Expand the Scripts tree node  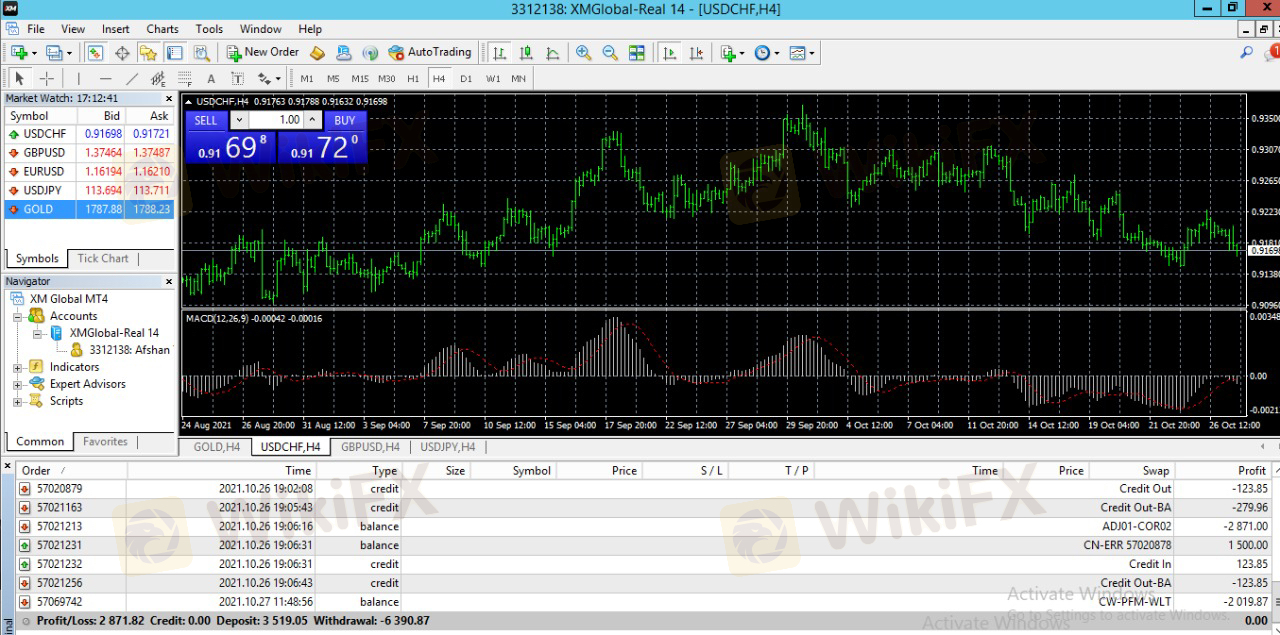18,401
